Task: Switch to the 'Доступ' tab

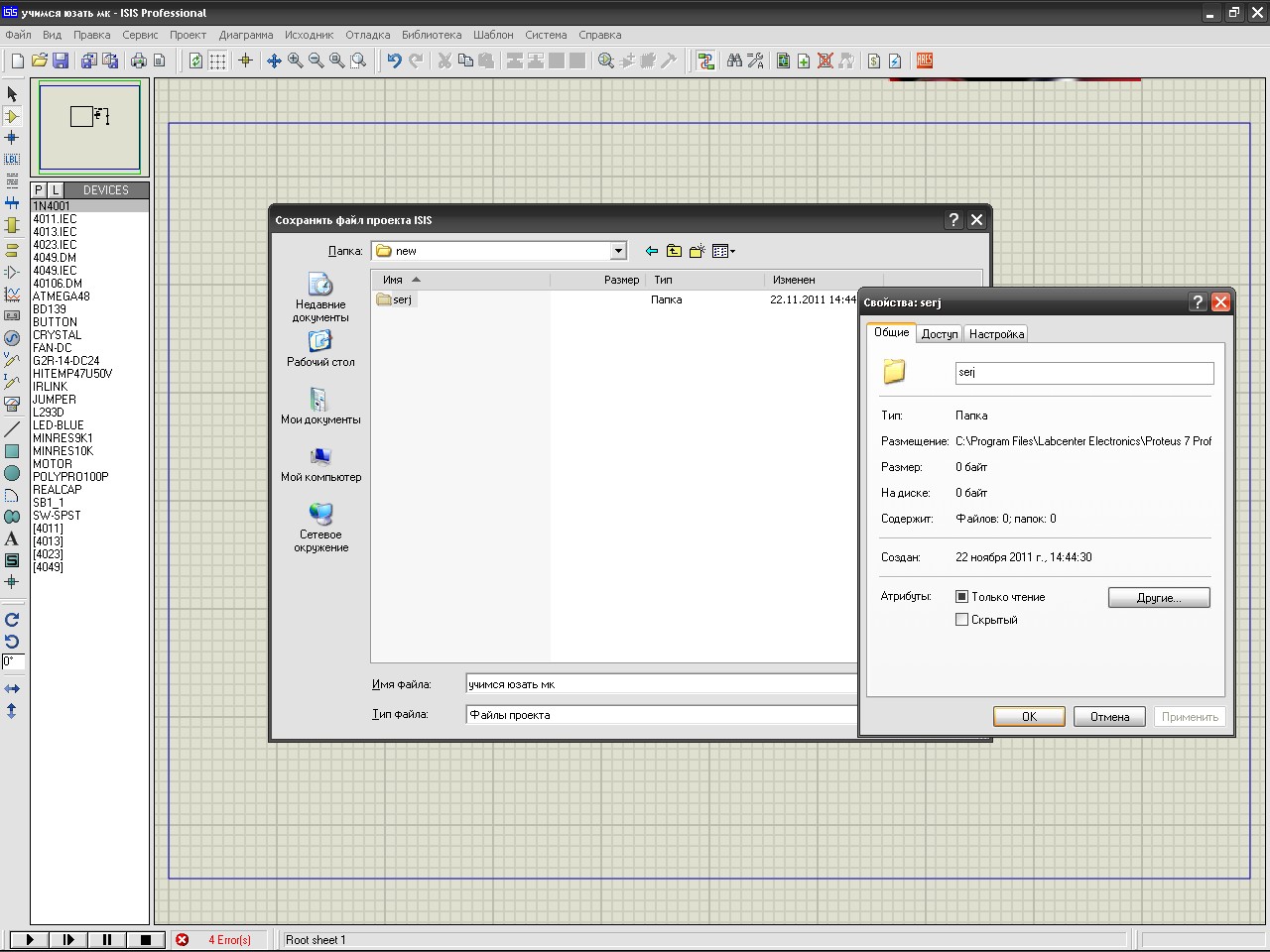Action: pyautogui.click(x=939, y=334)
